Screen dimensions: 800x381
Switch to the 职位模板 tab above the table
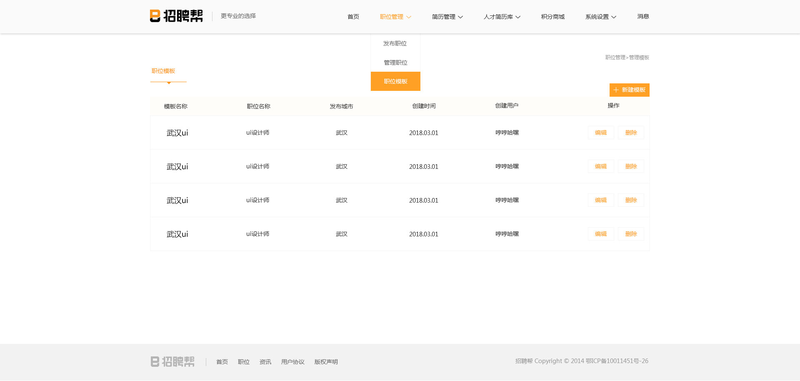point(163,71)
